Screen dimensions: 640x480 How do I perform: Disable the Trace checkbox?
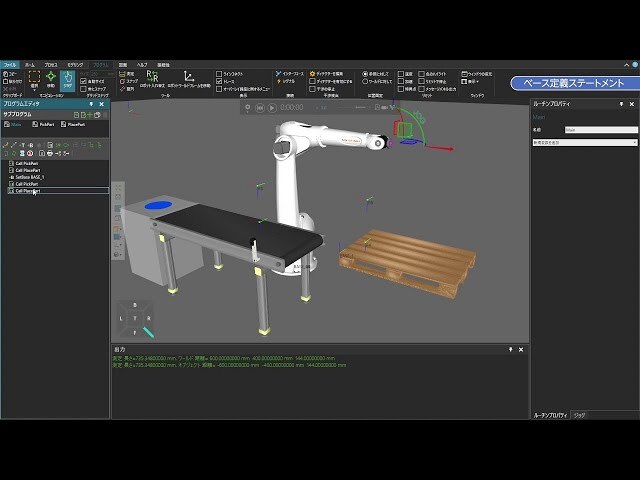tap(219, 81)
